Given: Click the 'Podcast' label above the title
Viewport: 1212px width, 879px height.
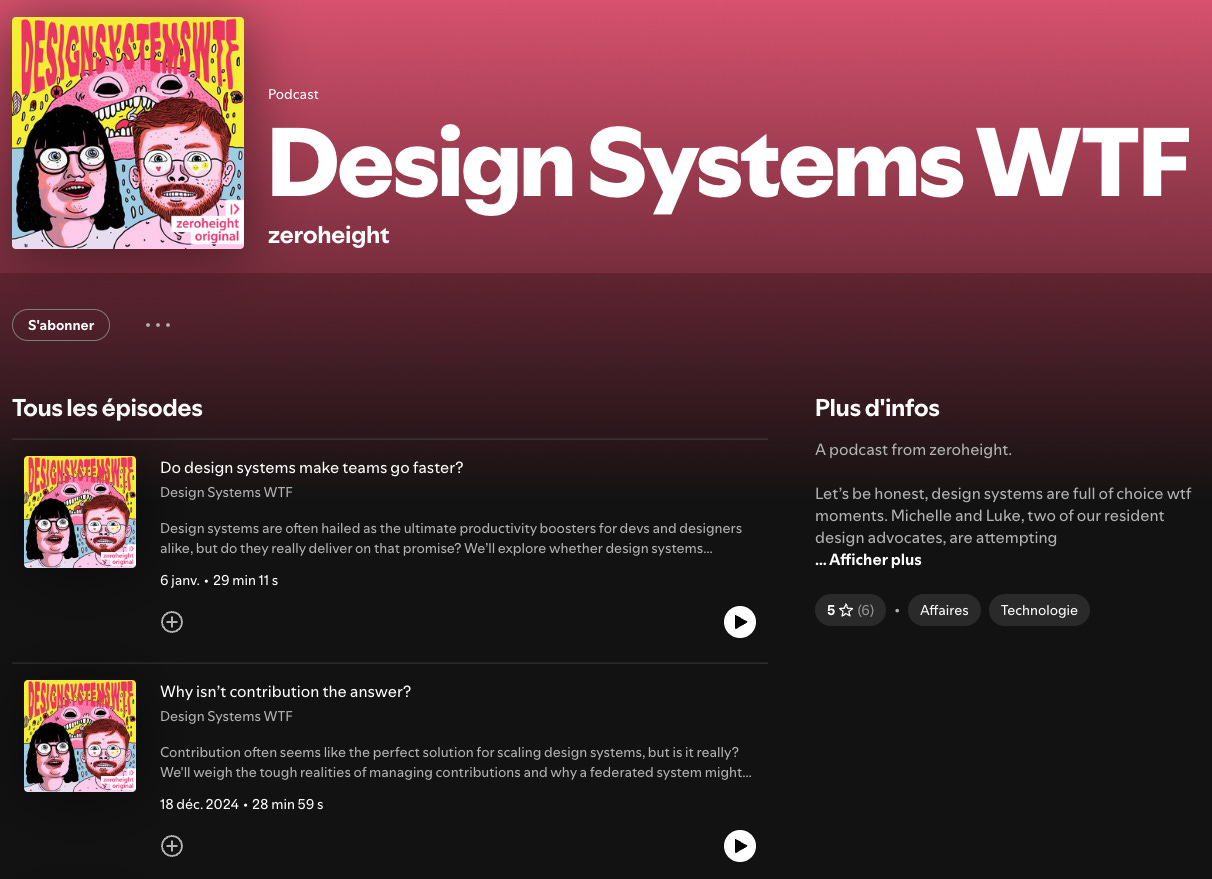Looking at the screenshot, I should tap(293, 94).
